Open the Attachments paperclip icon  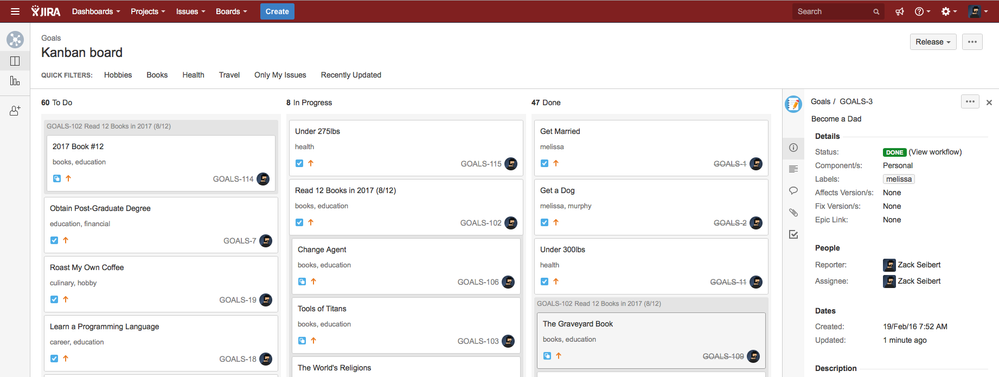(793, 212)
